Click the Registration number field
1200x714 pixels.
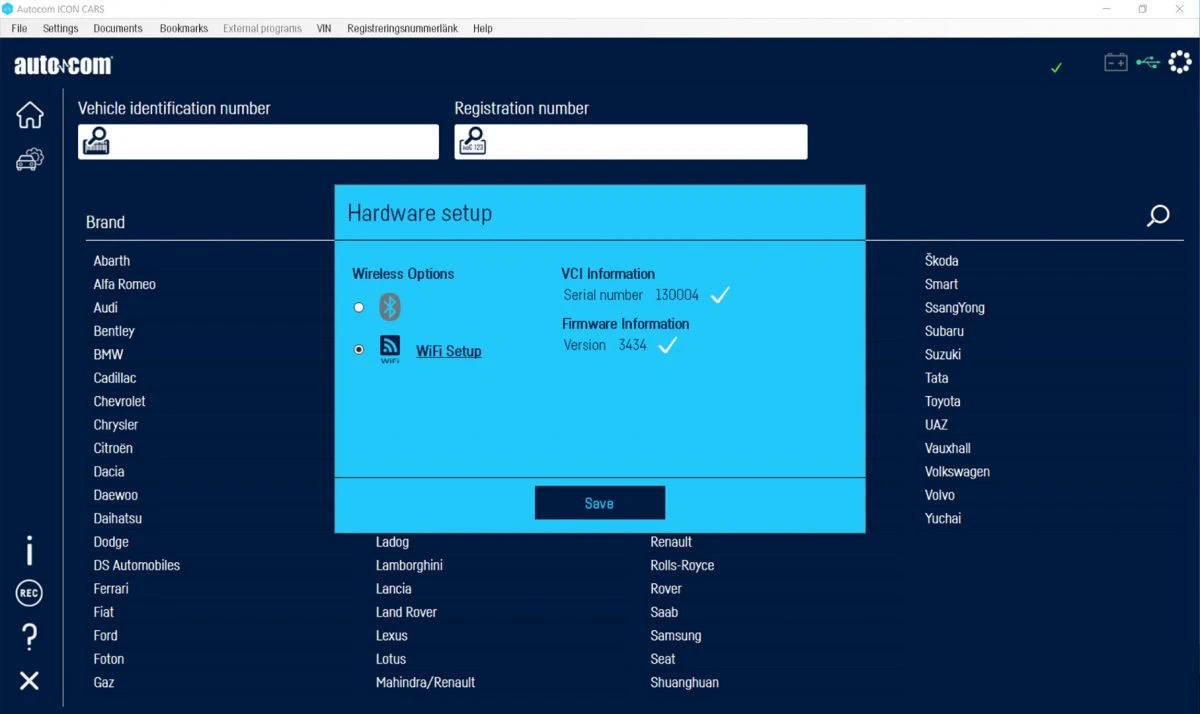(631, 142)
